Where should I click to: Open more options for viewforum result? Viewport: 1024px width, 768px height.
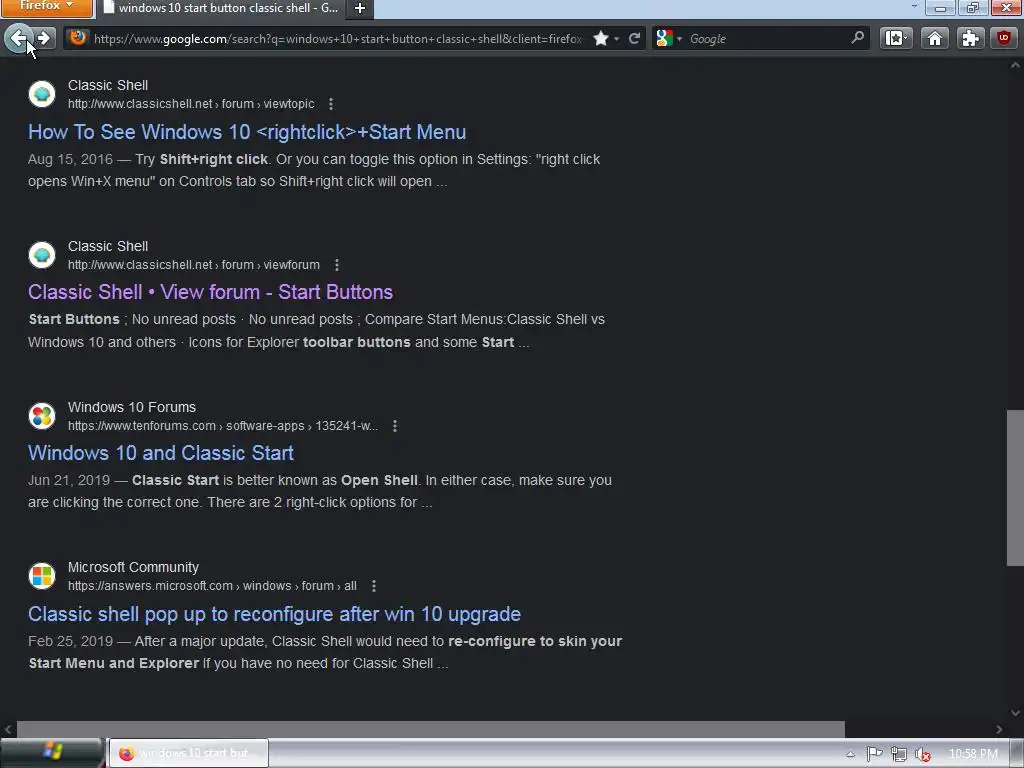pyautogui.click(x=337, y=264)
